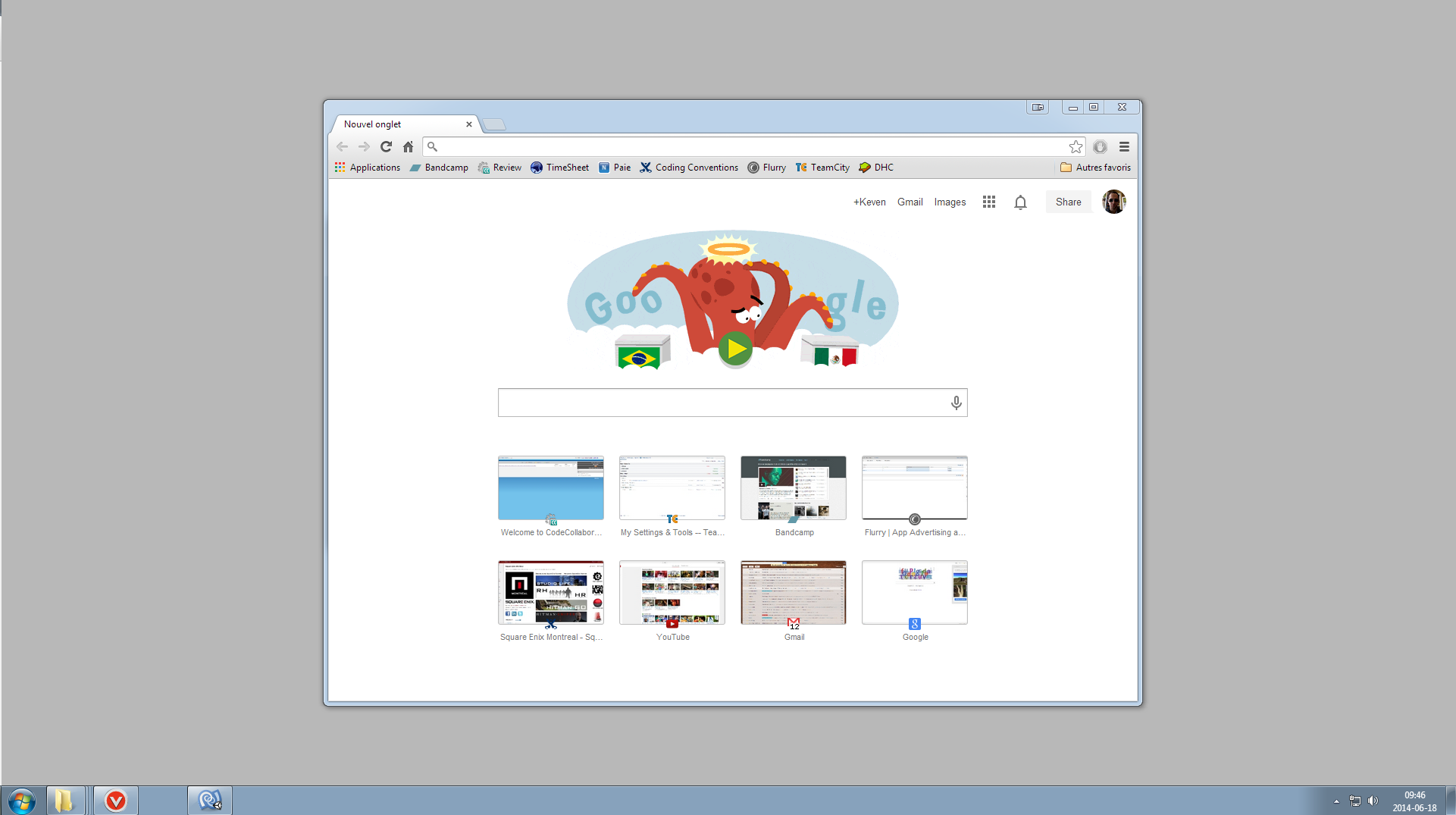Open the Applications bookmark shortcut

[x=368, y=168]
